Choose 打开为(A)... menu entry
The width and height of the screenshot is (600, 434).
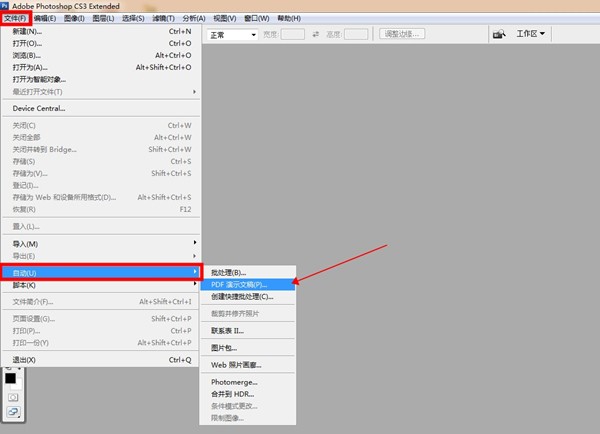(x=101, y=67)
